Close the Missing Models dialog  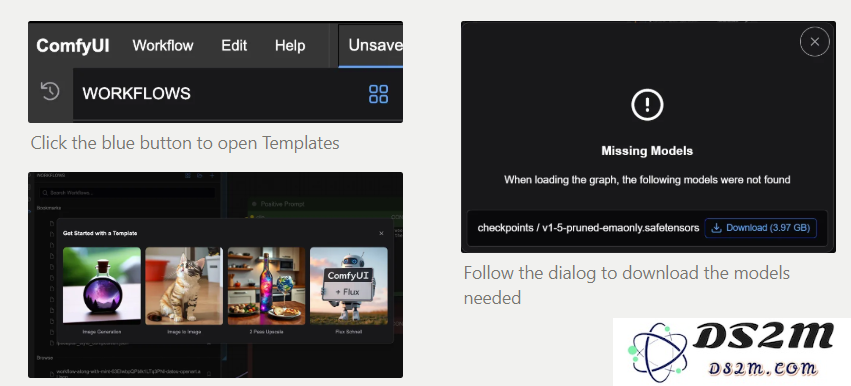(x=814, y=42)
